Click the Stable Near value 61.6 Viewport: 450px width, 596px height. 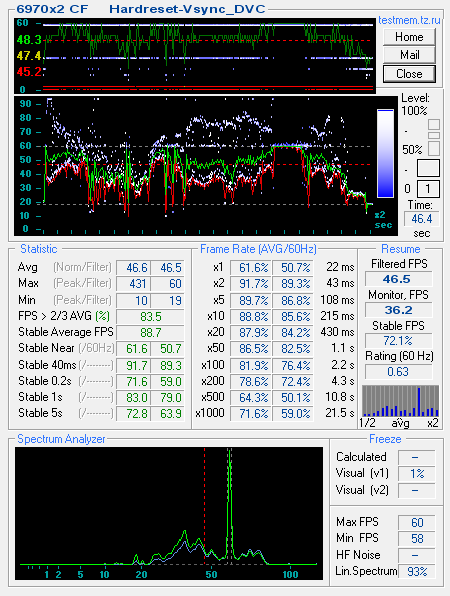click(x=133, y=349)
